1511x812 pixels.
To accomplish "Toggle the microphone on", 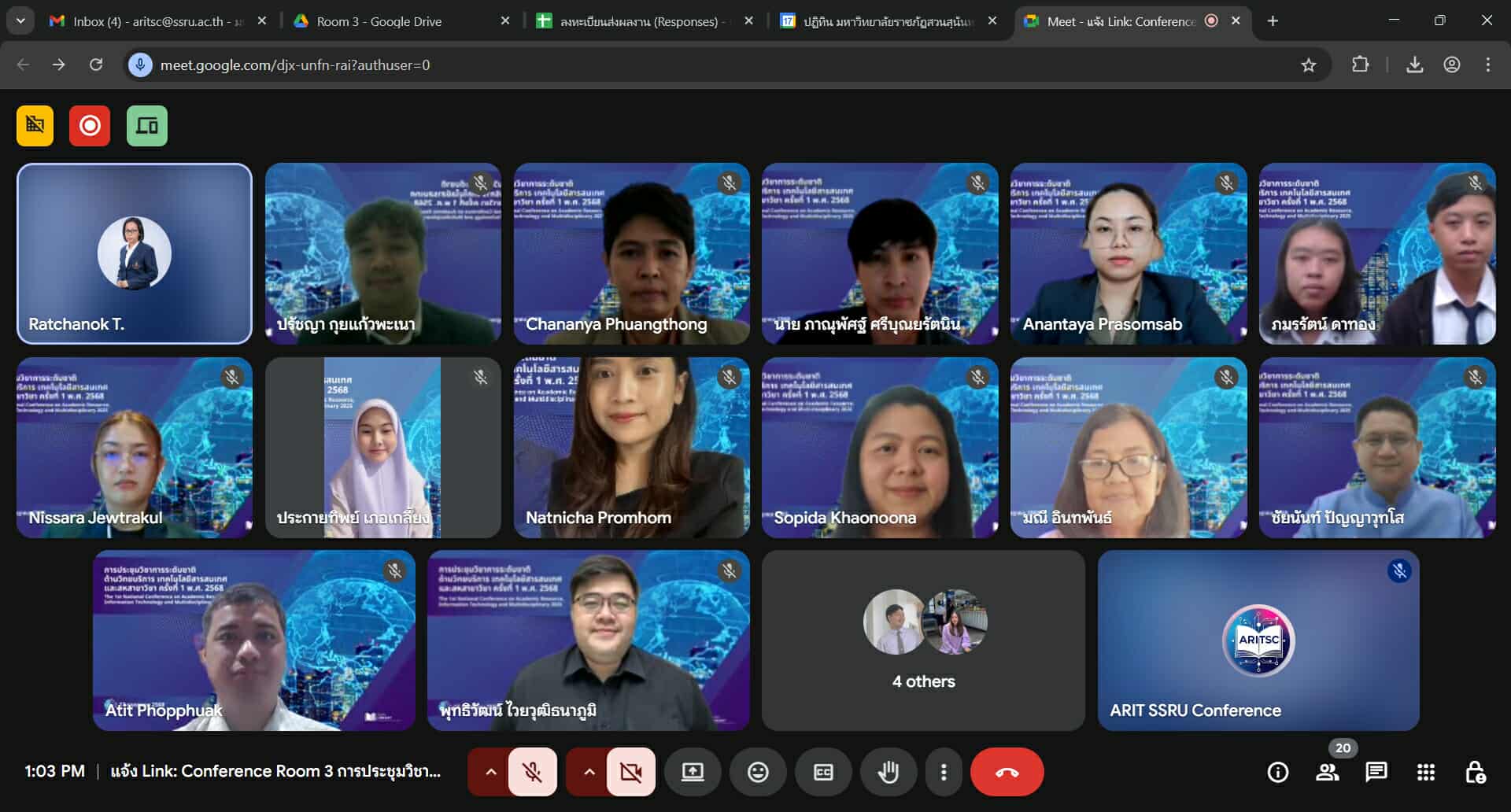I will (533, 772).
